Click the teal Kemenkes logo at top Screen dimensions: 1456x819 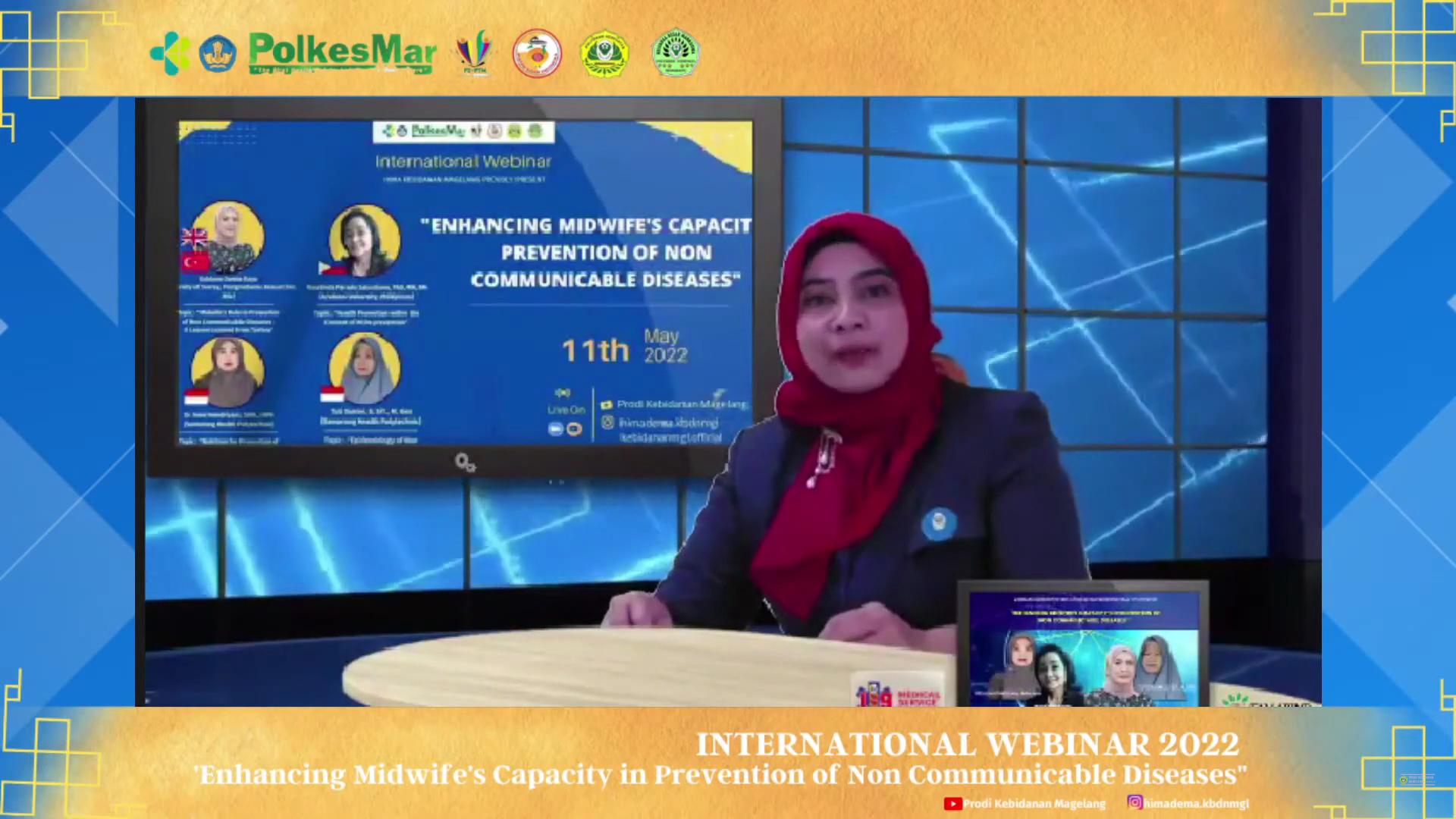[171, 53]
